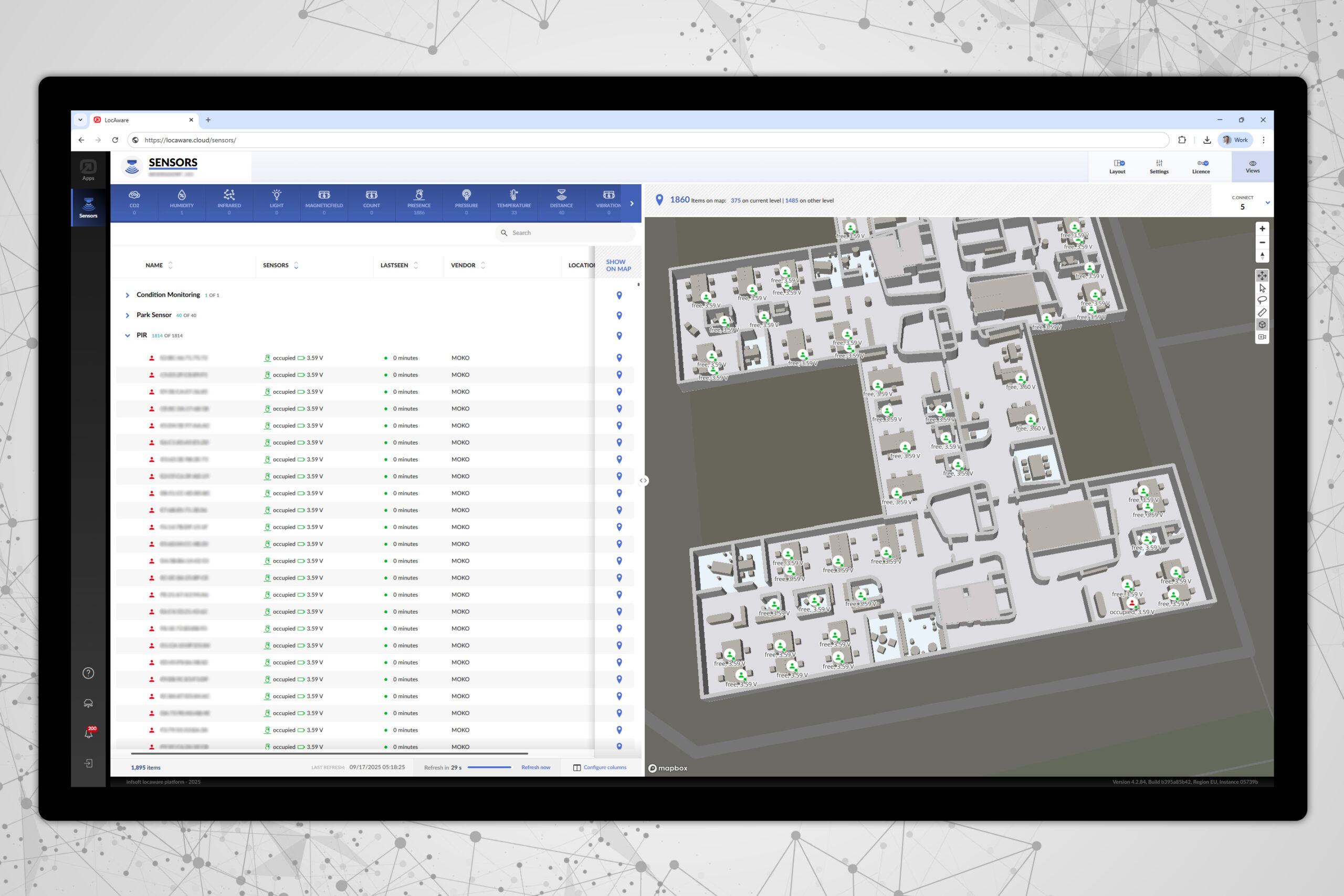Image resolution: width=1344 pixels, height=896 pixels.
Task: Click the map camera view icon
Action: coord(1262,337)
